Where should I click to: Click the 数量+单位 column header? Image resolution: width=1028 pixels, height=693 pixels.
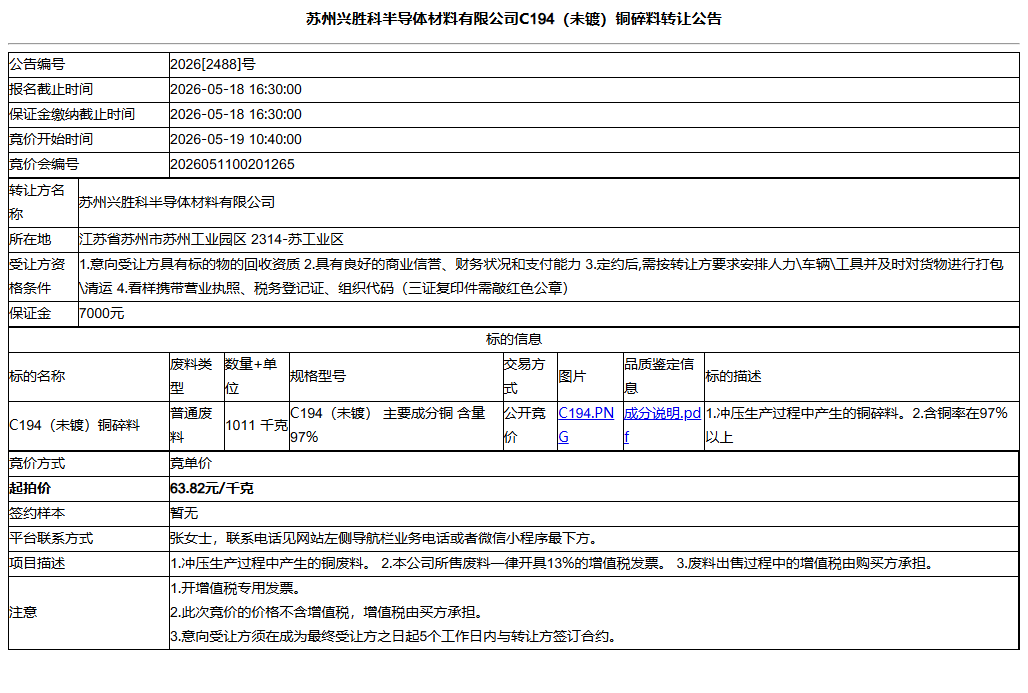pyautogui.click(x=256, y=377)
